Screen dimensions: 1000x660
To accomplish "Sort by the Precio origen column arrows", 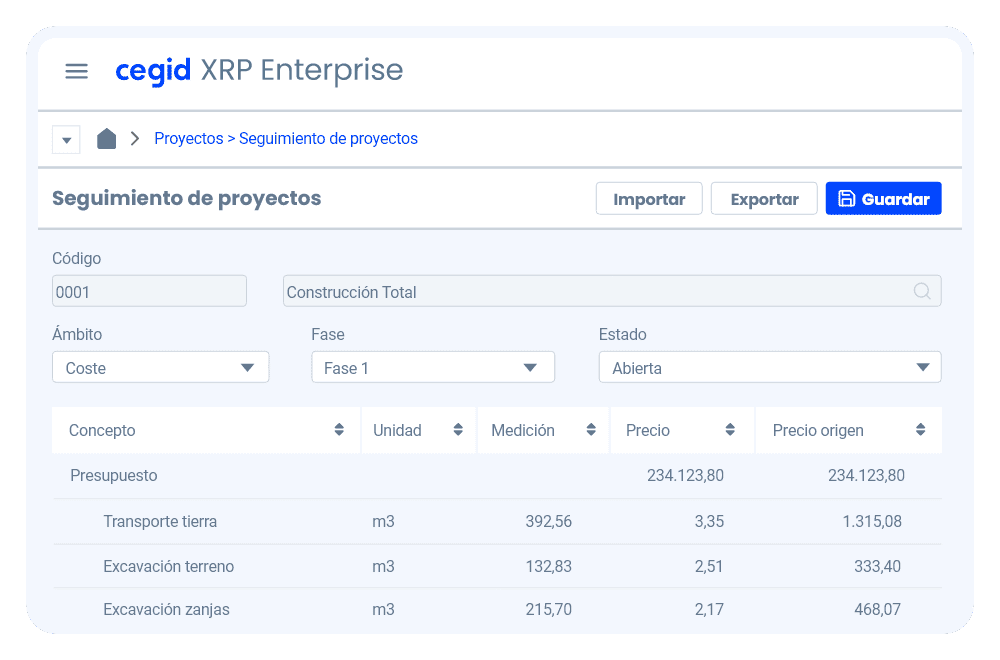I will tap(920, 430).
